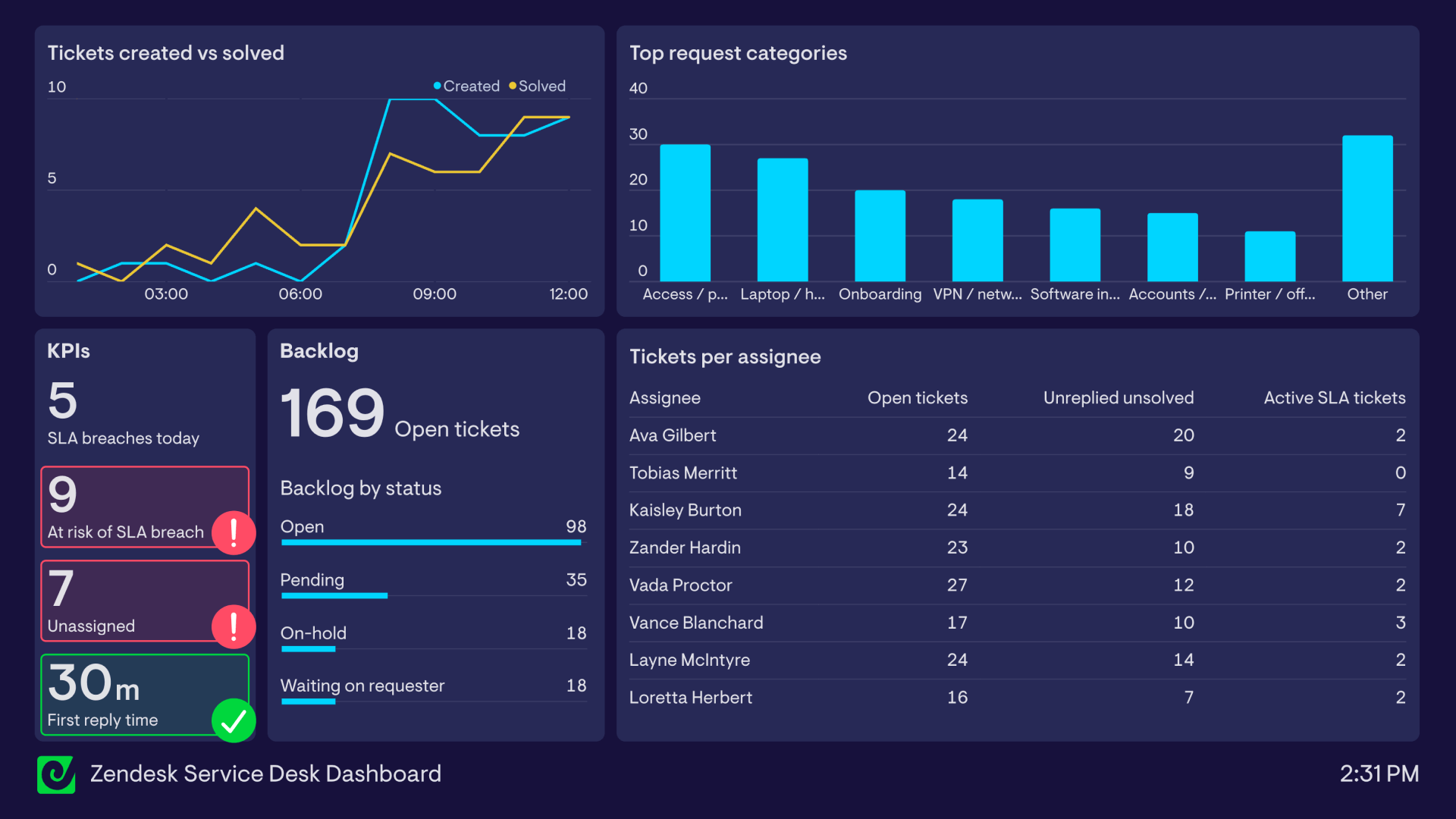Click the red Unassigned warning icon
The height and width of the screenshot is (819, 1456).
[233, 626]
